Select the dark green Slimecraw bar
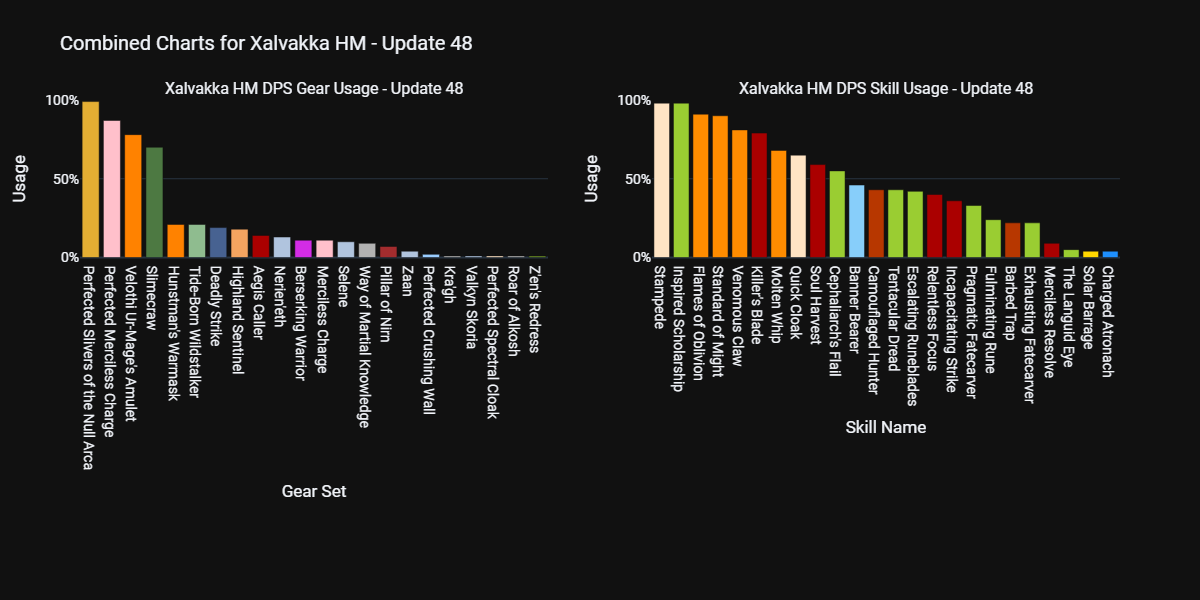1200x600 pixels. 154,203
